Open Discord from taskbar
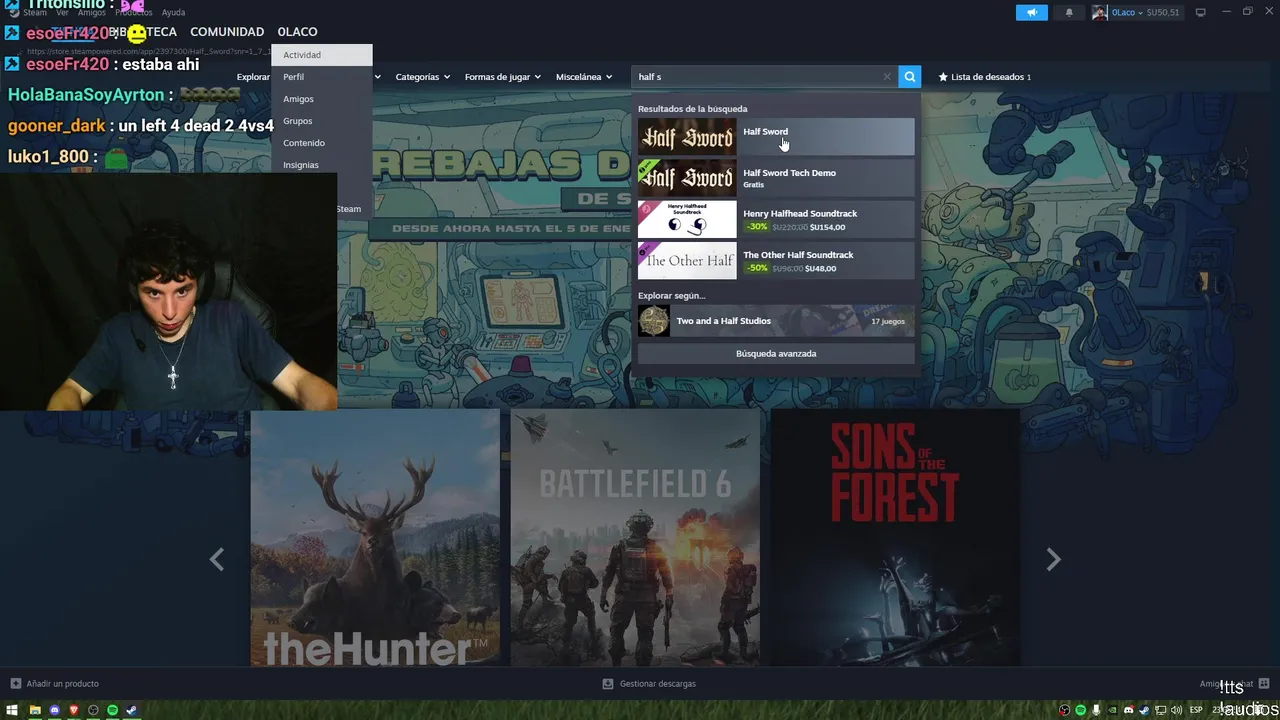1280x720 pixels. pos(55,710)
